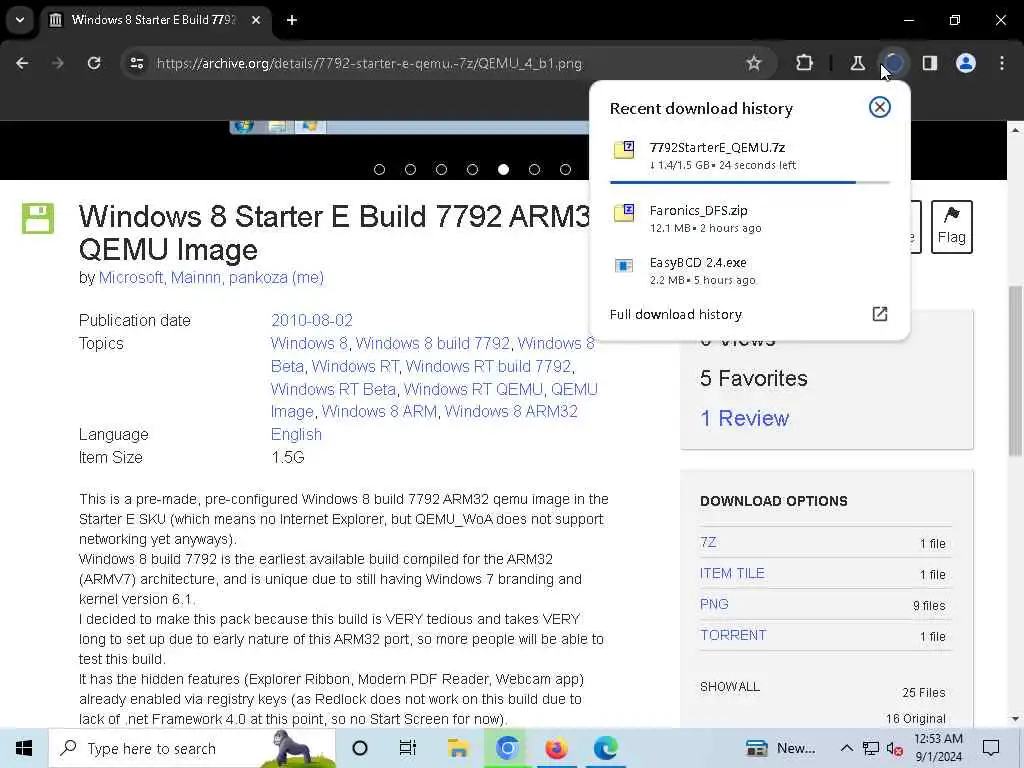Open the Windows 8 build 7792 topic link
Viewport: 1024px width, 768px height.
point(432,344)
